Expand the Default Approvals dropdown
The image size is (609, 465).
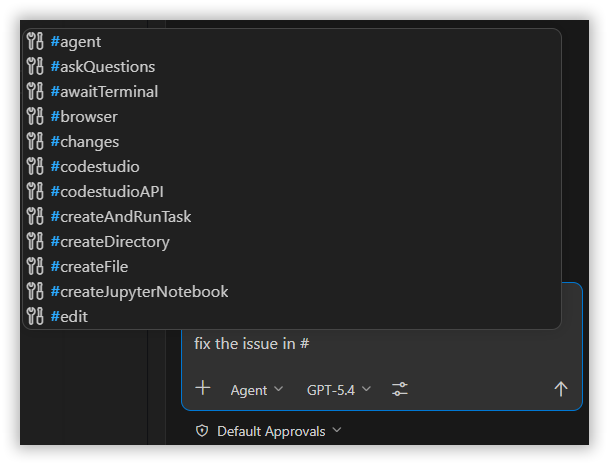point(279,431)
